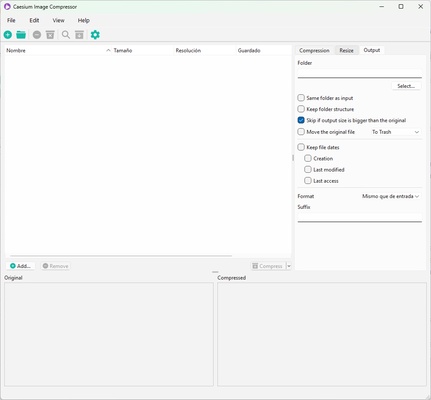Viewport: 431px width, 400px height.
Task: Click the Folder path input field
Action: click(x=360, y=73)
